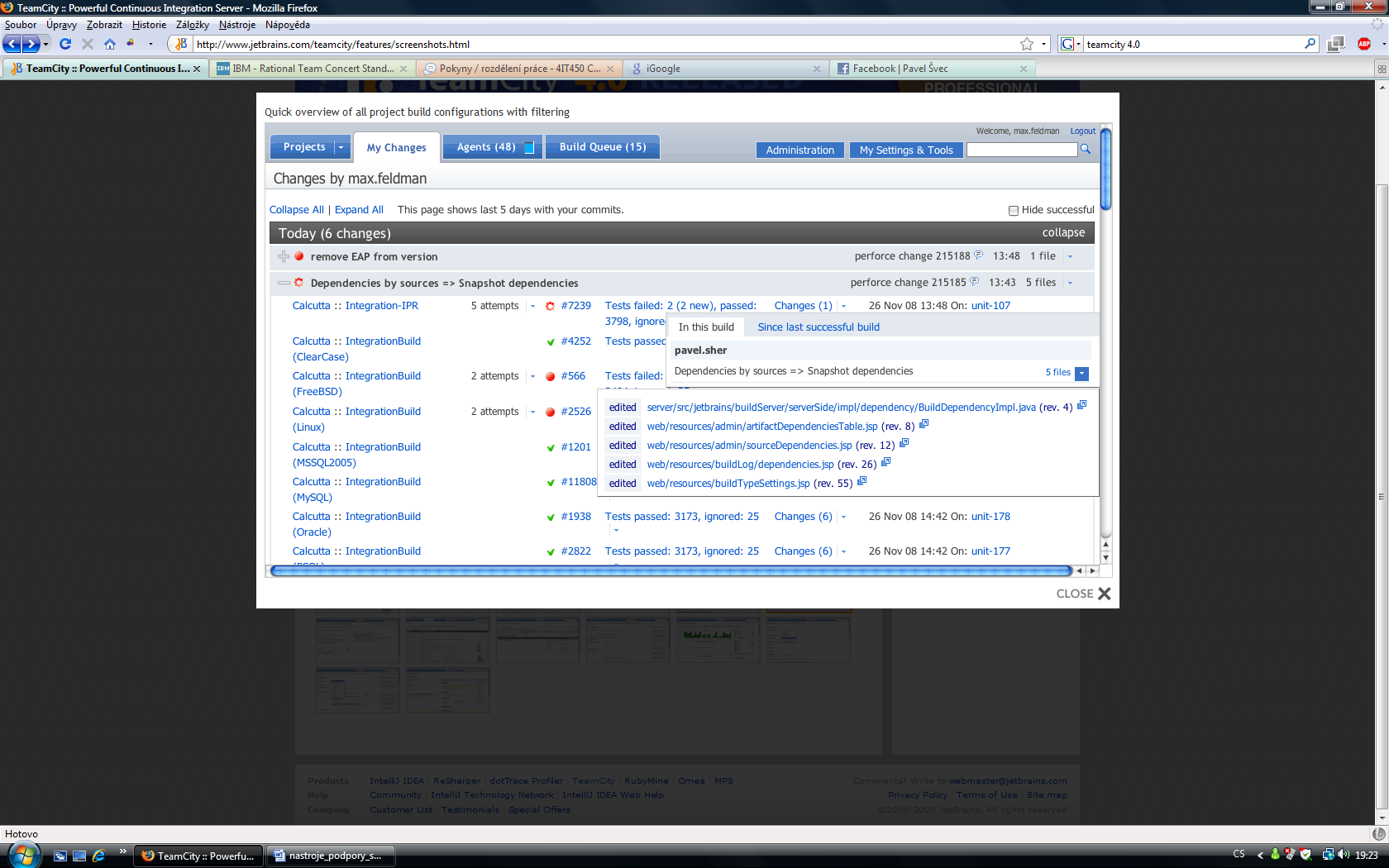Reload the page with the refresh icon

[x=65, y=44]
